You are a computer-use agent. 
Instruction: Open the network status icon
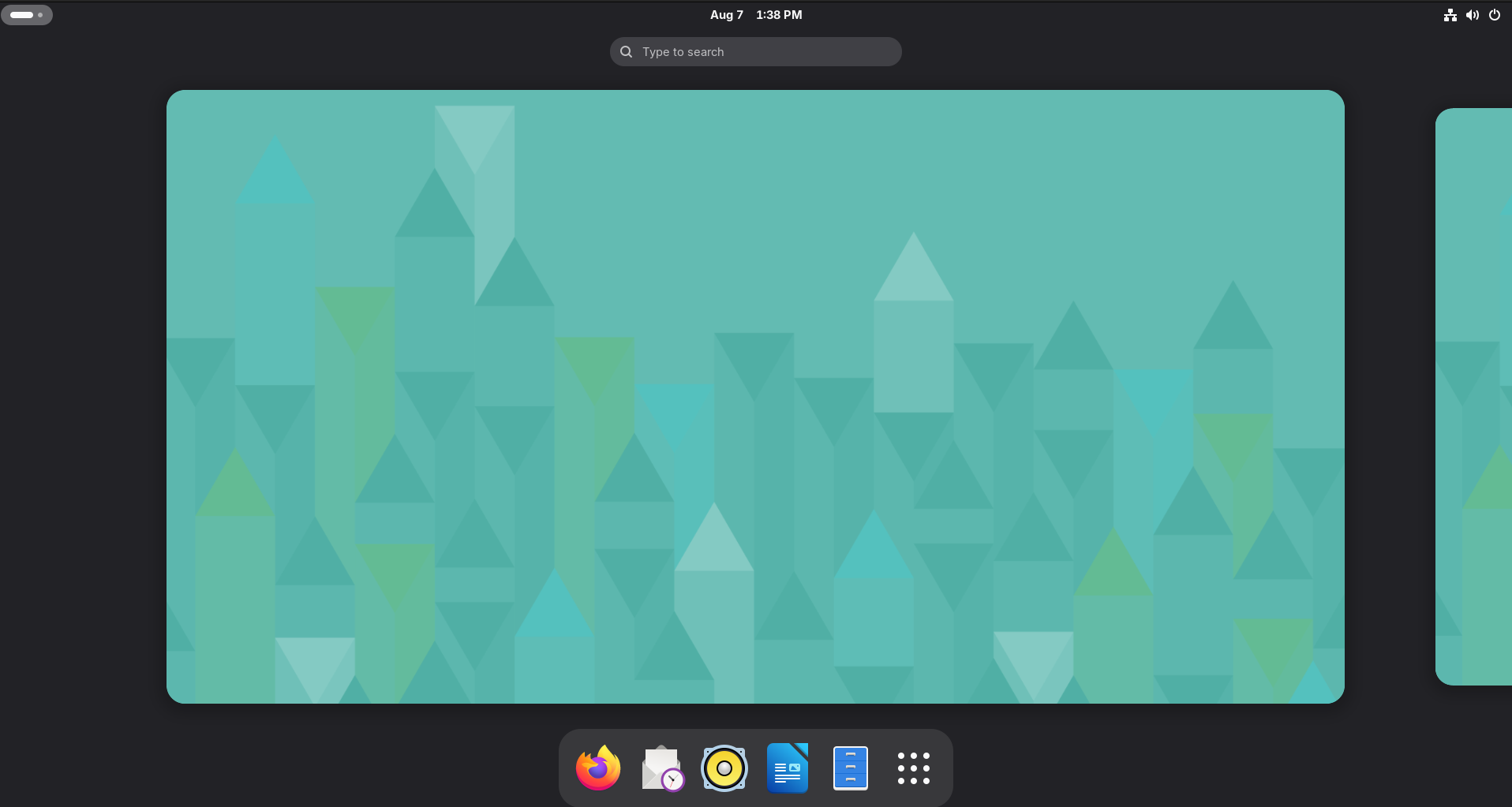(1450, 15)
